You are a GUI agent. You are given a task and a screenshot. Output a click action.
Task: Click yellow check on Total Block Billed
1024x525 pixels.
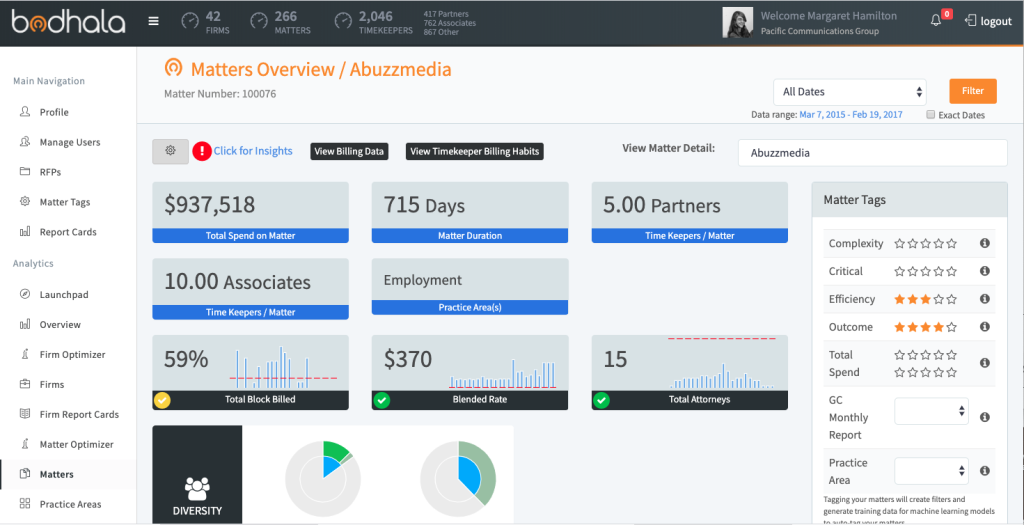[x=162, y=400]
